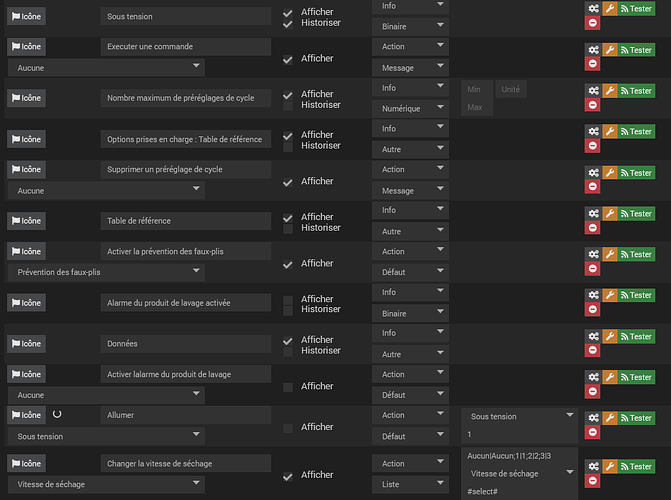Check Afficher for the Allumer command
The height and width of the screenshot is (500, 671).
click(288, 427)
